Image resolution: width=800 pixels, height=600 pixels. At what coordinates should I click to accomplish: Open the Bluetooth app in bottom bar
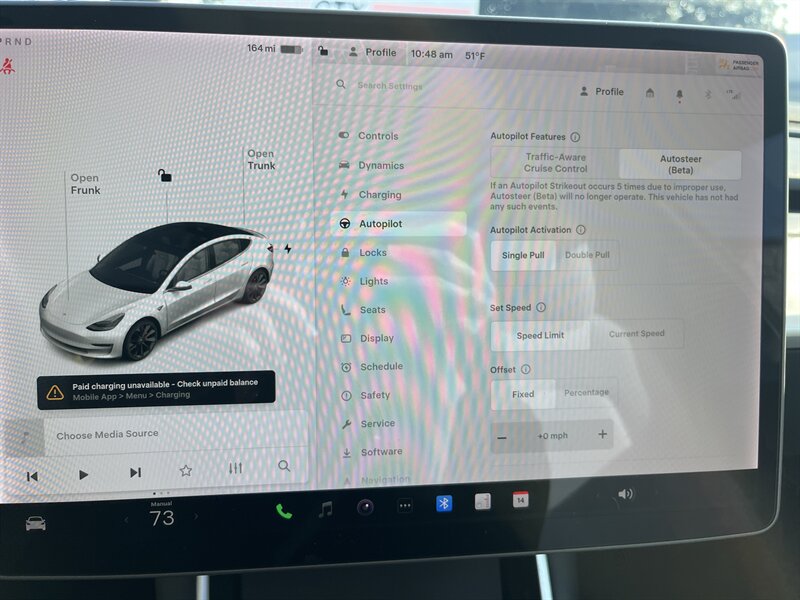[x=443, y=504]
